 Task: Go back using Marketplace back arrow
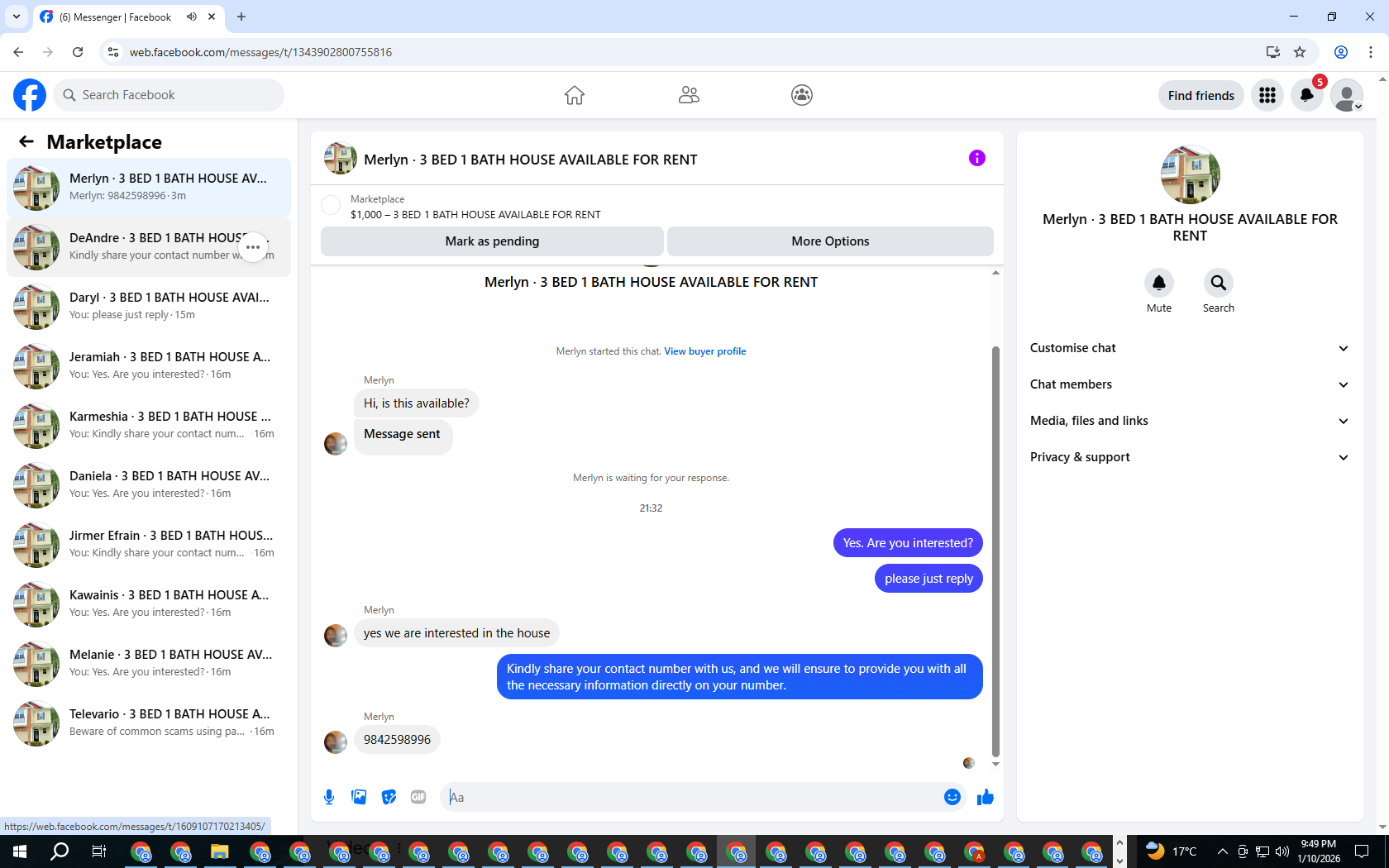26,142
